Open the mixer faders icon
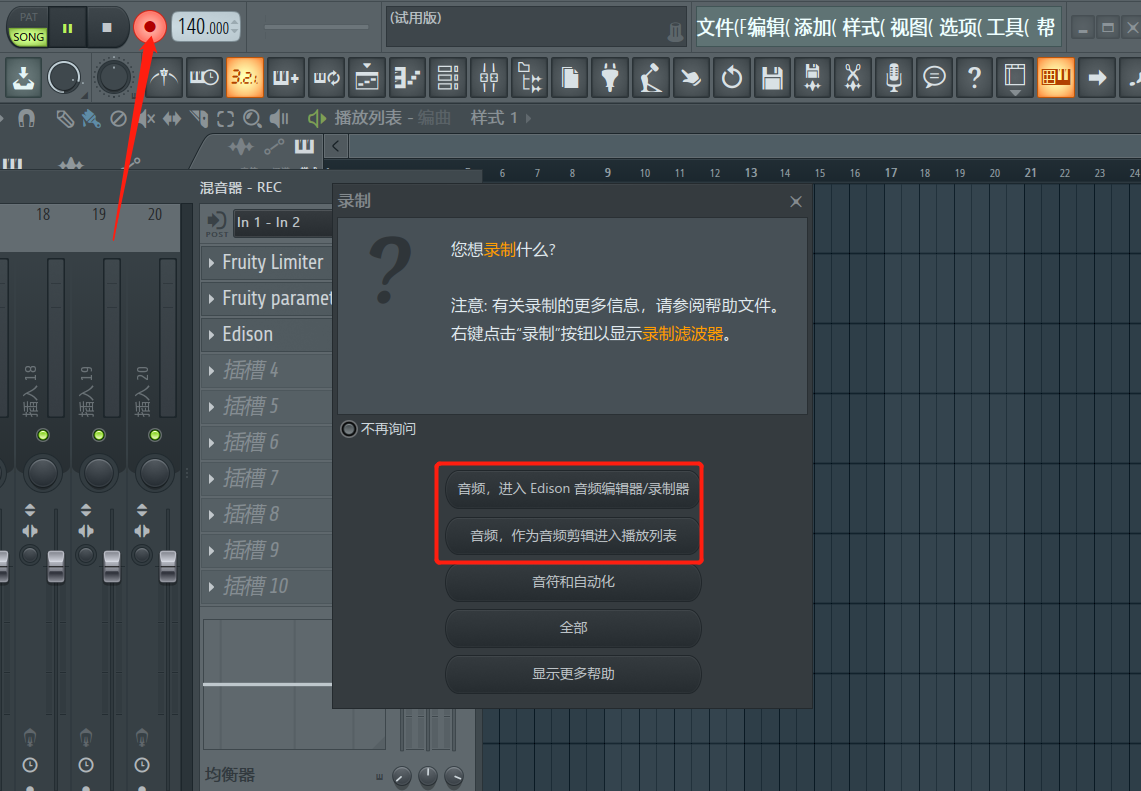The width and height of the screenshot is (1141, 791). pyautogui.click(x=488, y=77)
